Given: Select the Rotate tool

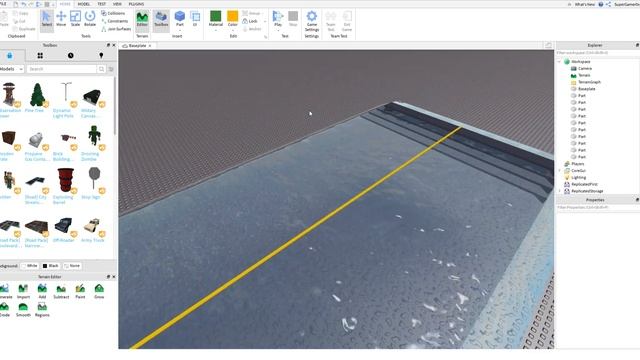Looking at the screenshot, I should coord(90,19).
